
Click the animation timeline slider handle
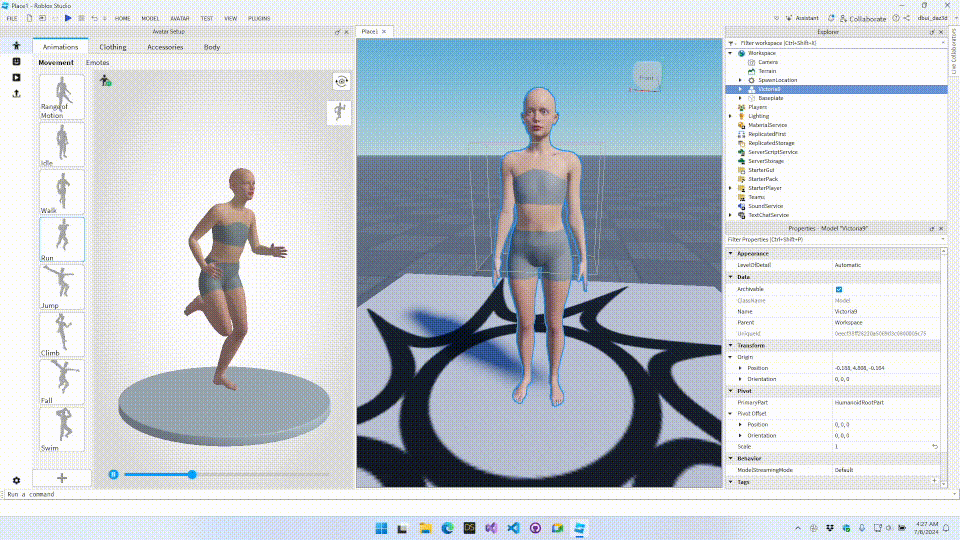[x=192, y=474]
